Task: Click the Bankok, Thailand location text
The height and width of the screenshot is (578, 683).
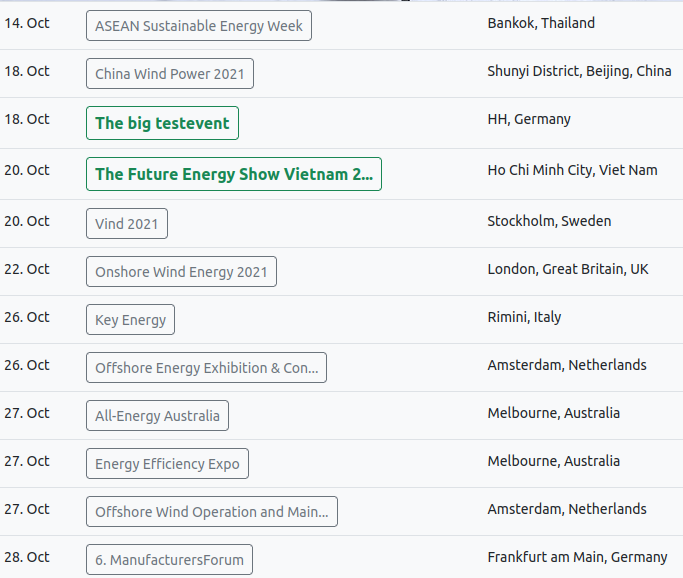Action: coord(541,23)
